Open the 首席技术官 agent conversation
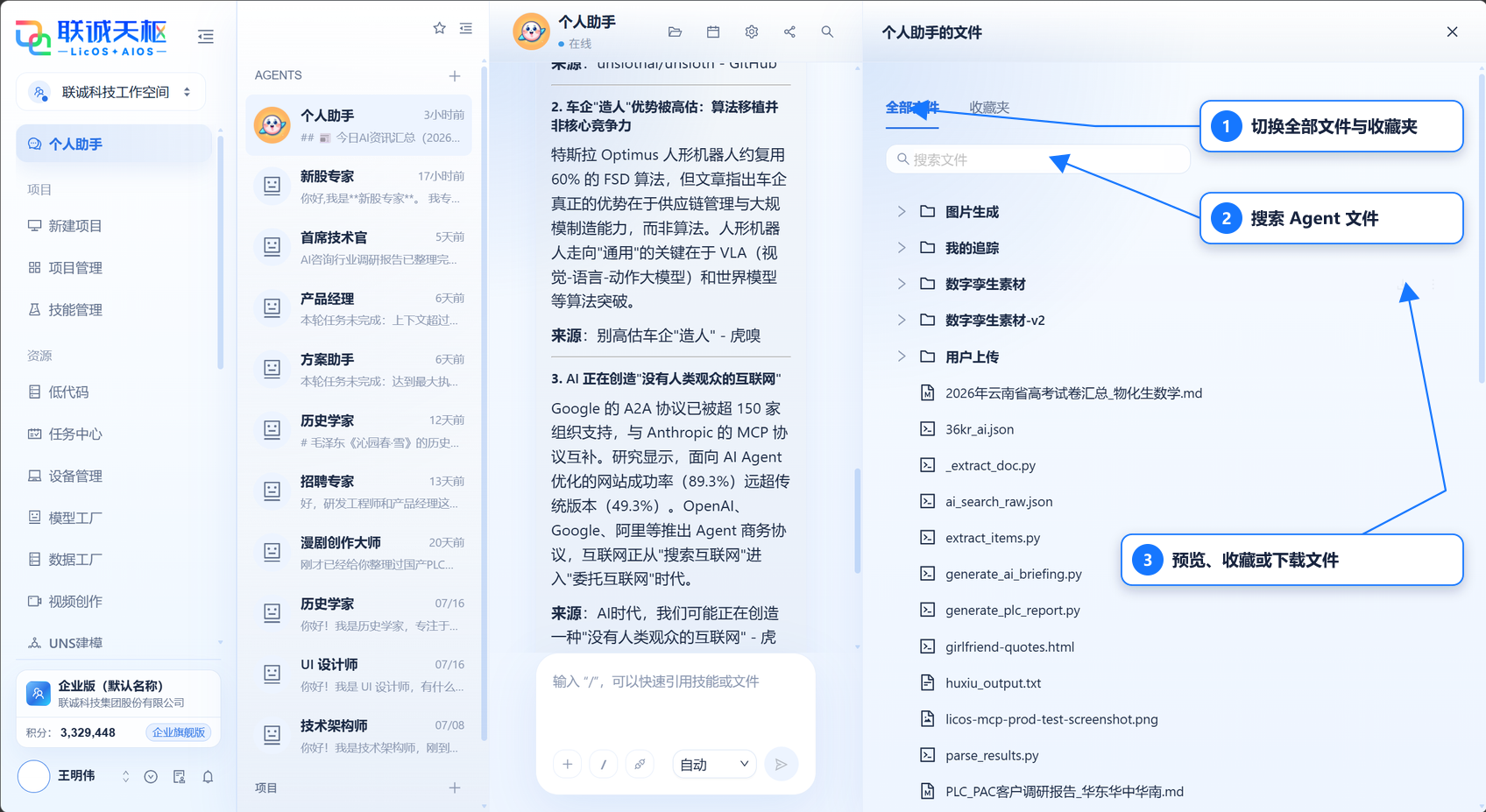The height and width of the screenshot is (812, 1486). (x=358, y=248)
